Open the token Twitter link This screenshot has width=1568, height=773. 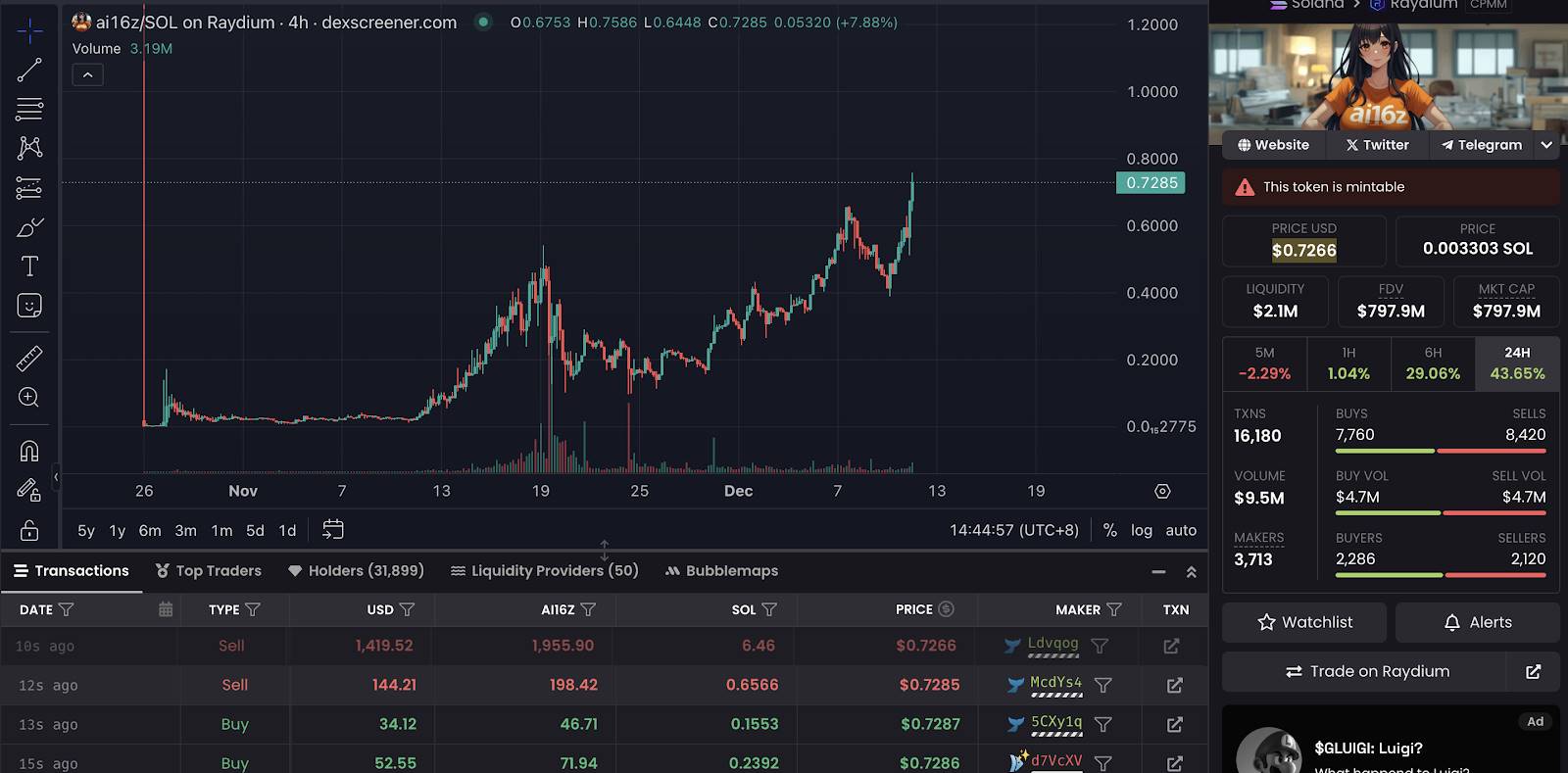click(1377, 145)
